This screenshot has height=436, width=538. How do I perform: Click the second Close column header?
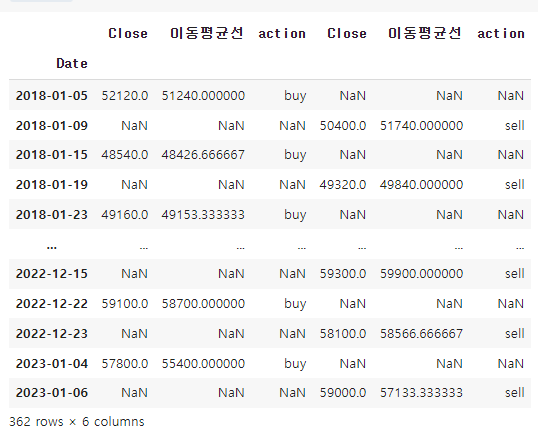[x=347, y=34]
